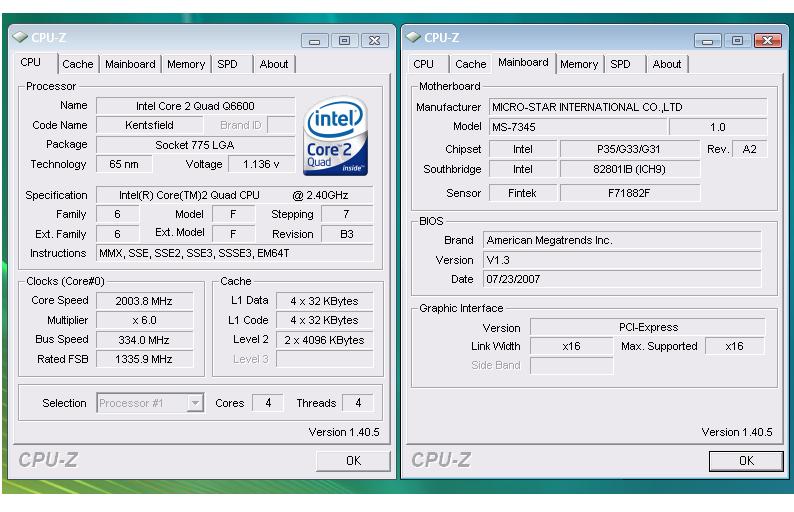Click the manufacturer field MICRO-STAR INTERNATIONAL
794x512 pixels.
628,107
